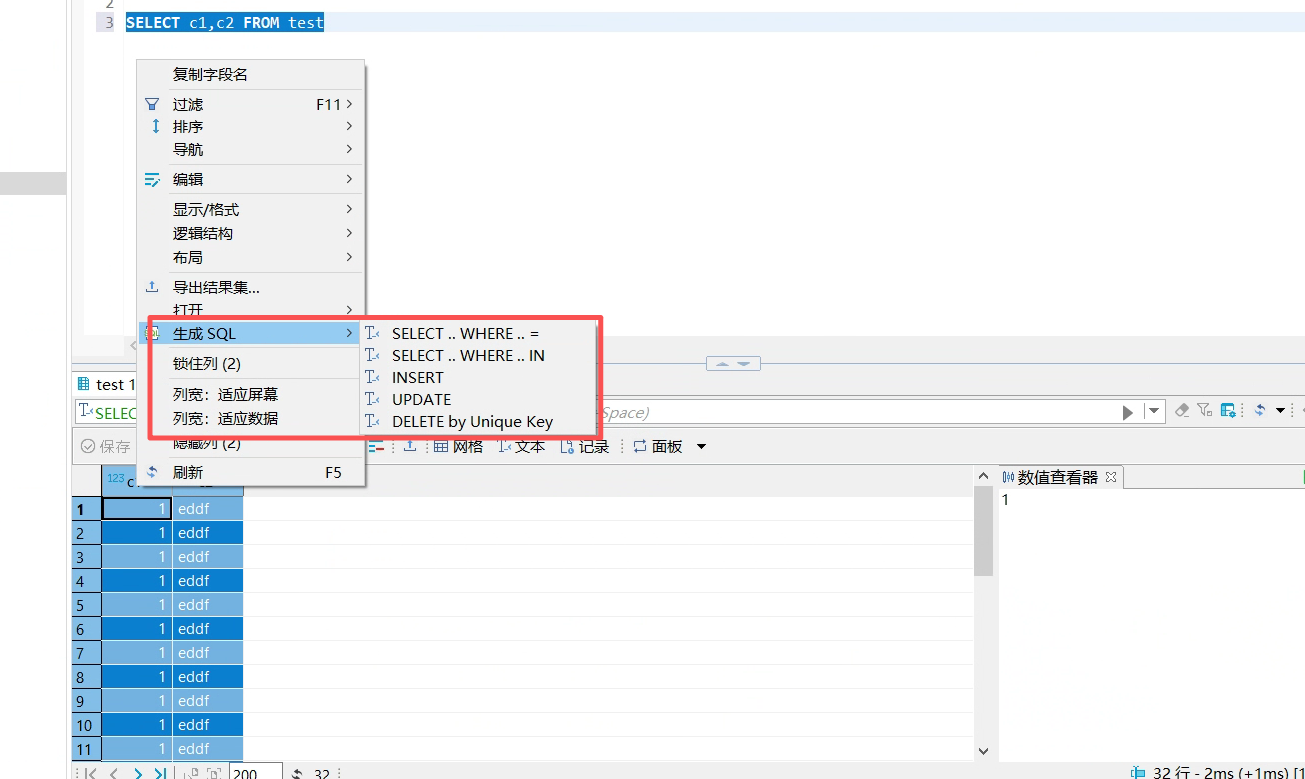The width and height of the screenshot is (1305, 779).
Task: Click the custom filter funnel toolbar icon
Action: point(1204,410)
